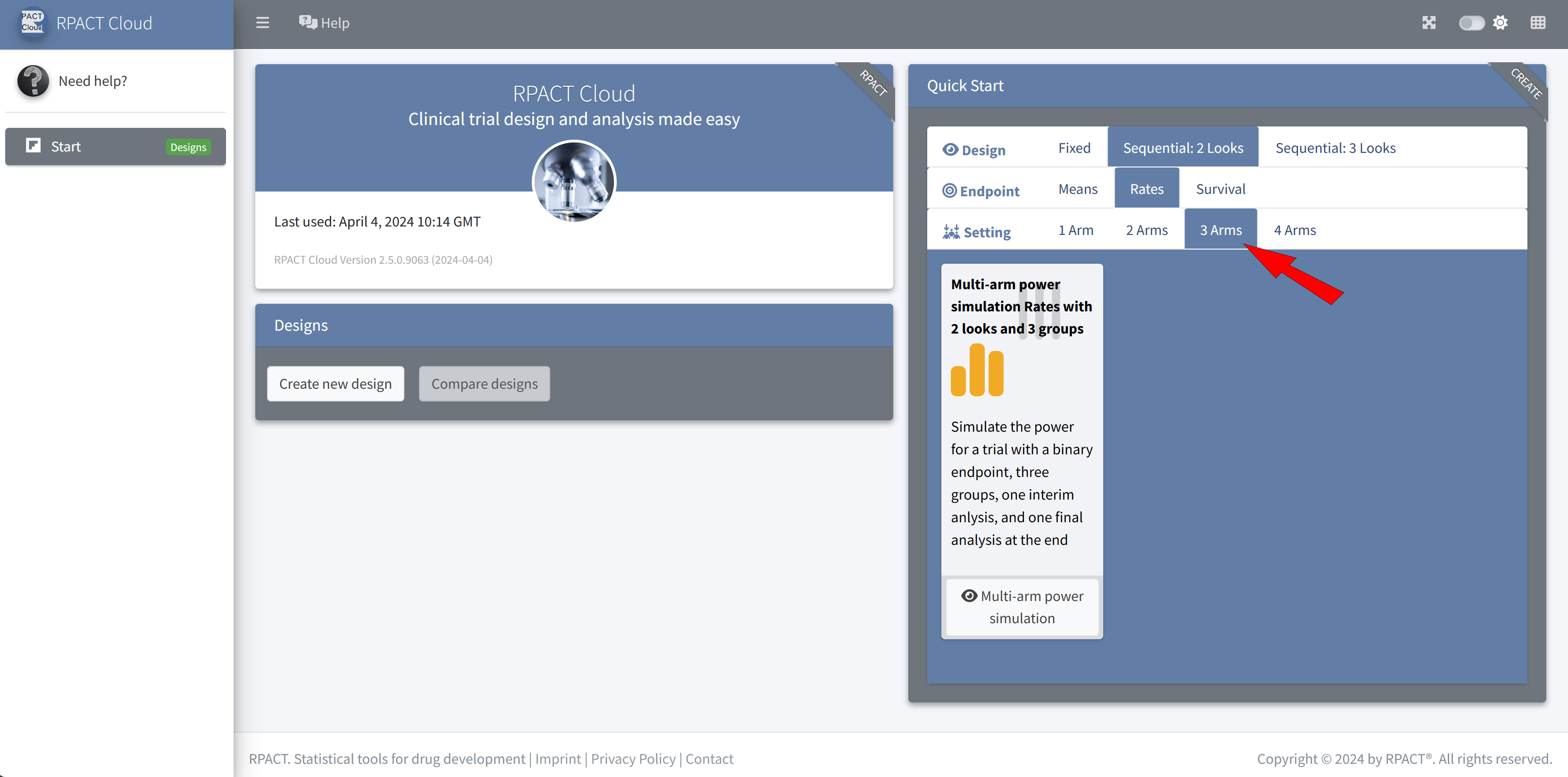
Task: Select the Fixed design option
Action: (x=1074, y=148)
